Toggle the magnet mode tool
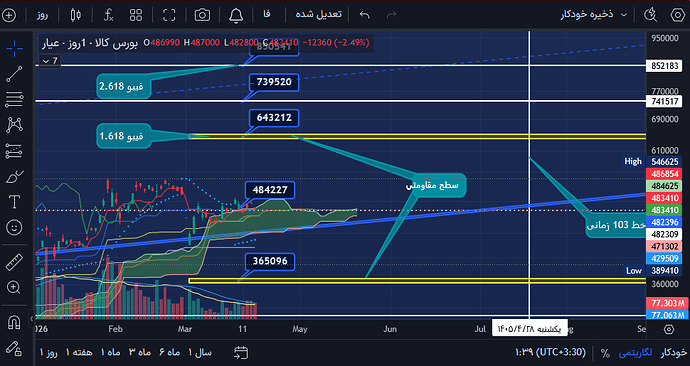The height and width of the screenshot is (366, 690). point(14,322)
